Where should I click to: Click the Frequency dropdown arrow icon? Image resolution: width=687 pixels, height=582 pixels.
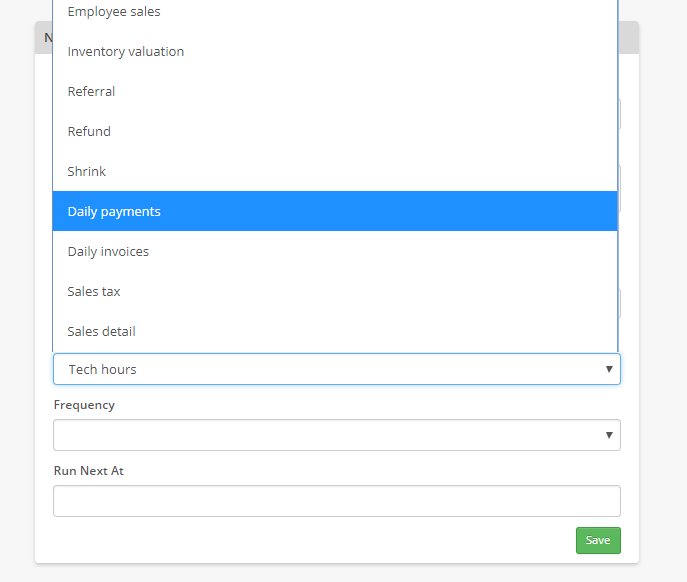click(x=608, y=435)
